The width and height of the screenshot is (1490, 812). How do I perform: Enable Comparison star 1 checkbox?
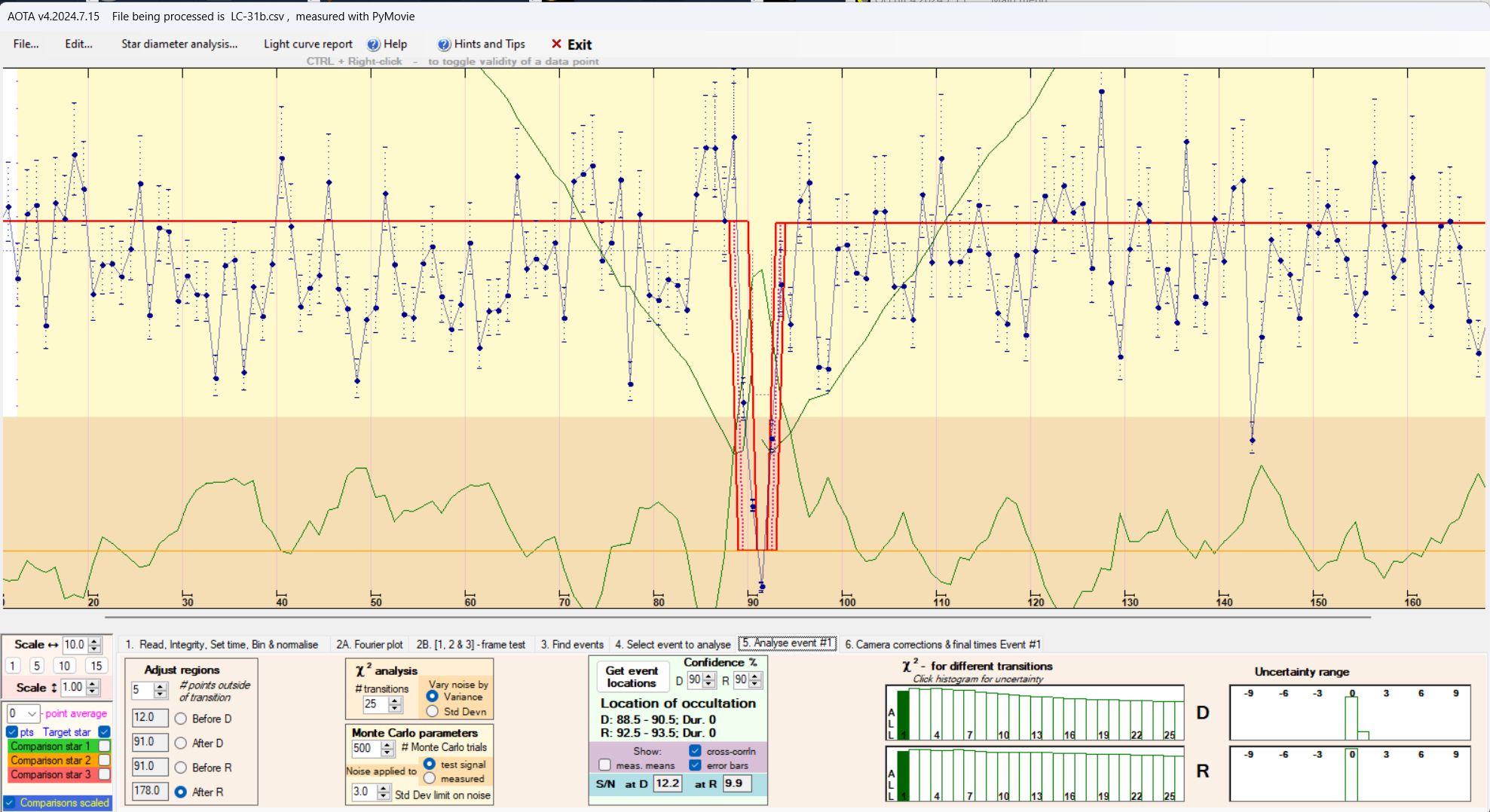[105, 746]
